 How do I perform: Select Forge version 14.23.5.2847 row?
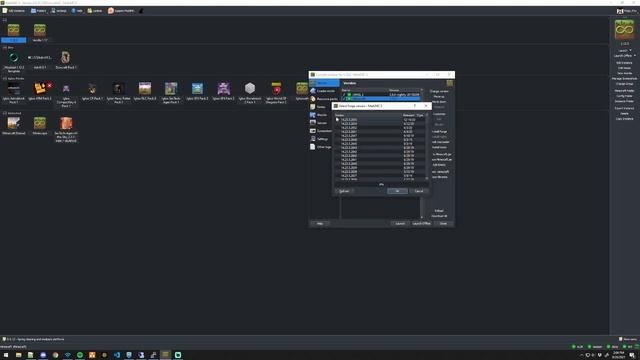380,136
